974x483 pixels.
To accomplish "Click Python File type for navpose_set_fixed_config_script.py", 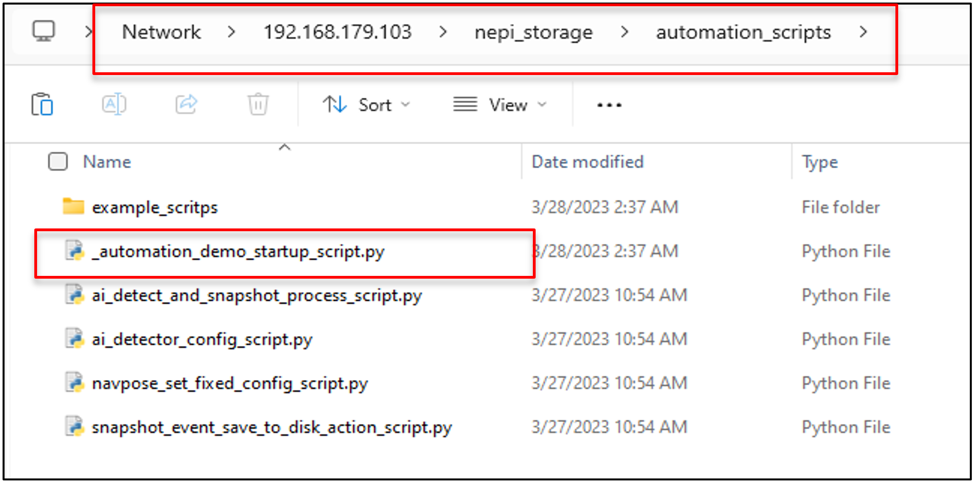I will click(x=846, y=384).
